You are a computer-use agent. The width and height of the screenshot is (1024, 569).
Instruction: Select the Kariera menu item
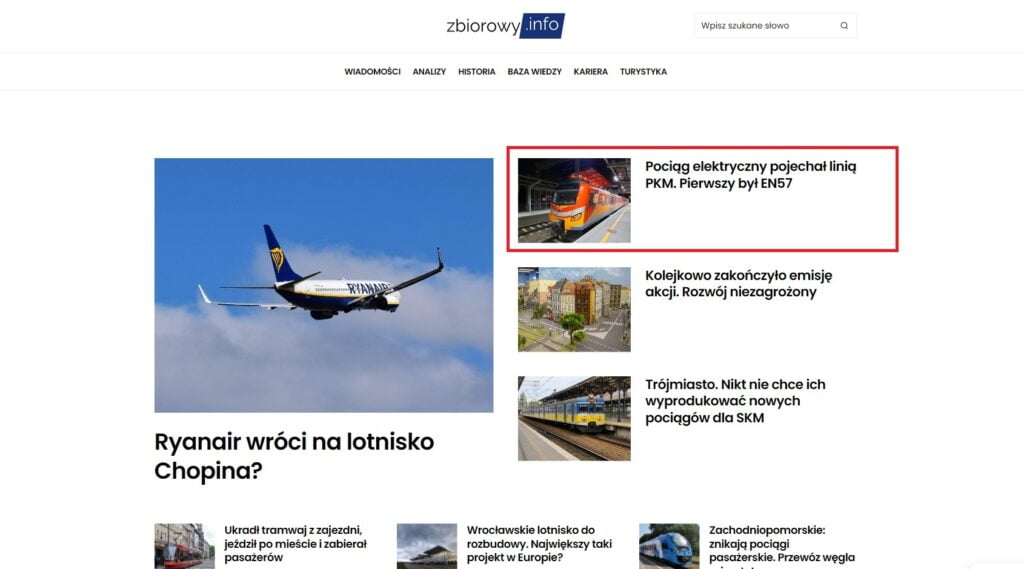(590, 72)
